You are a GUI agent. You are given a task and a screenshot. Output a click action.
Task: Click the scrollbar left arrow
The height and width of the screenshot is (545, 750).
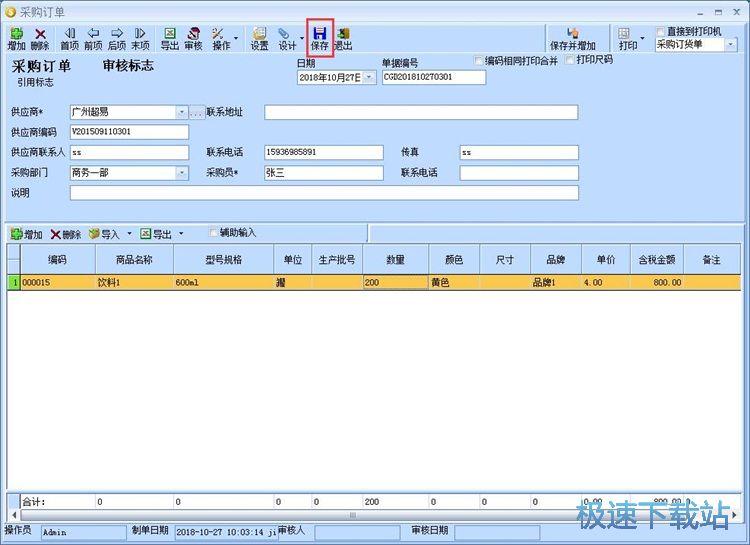click(14, 515)
